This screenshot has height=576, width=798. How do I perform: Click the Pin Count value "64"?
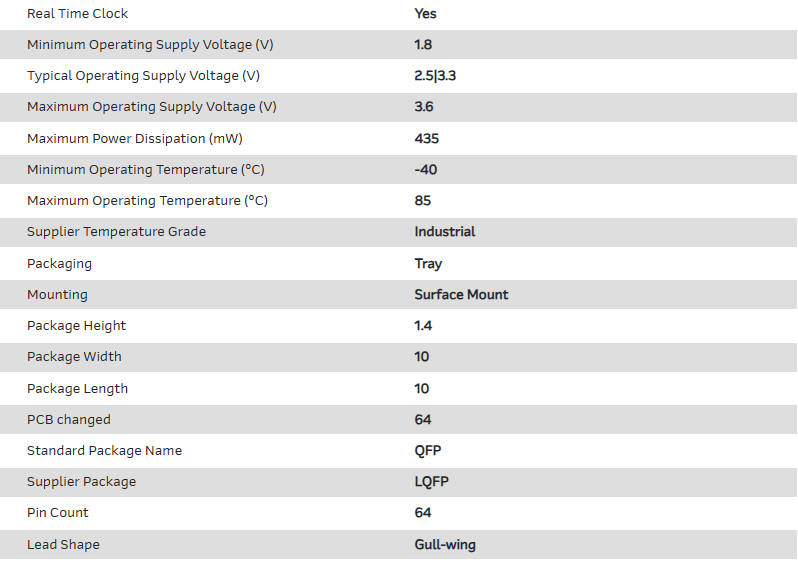click(423, 513)
